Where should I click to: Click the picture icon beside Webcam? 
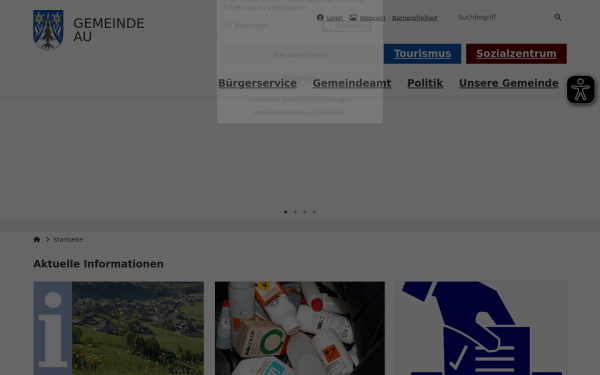pos(353,18)
